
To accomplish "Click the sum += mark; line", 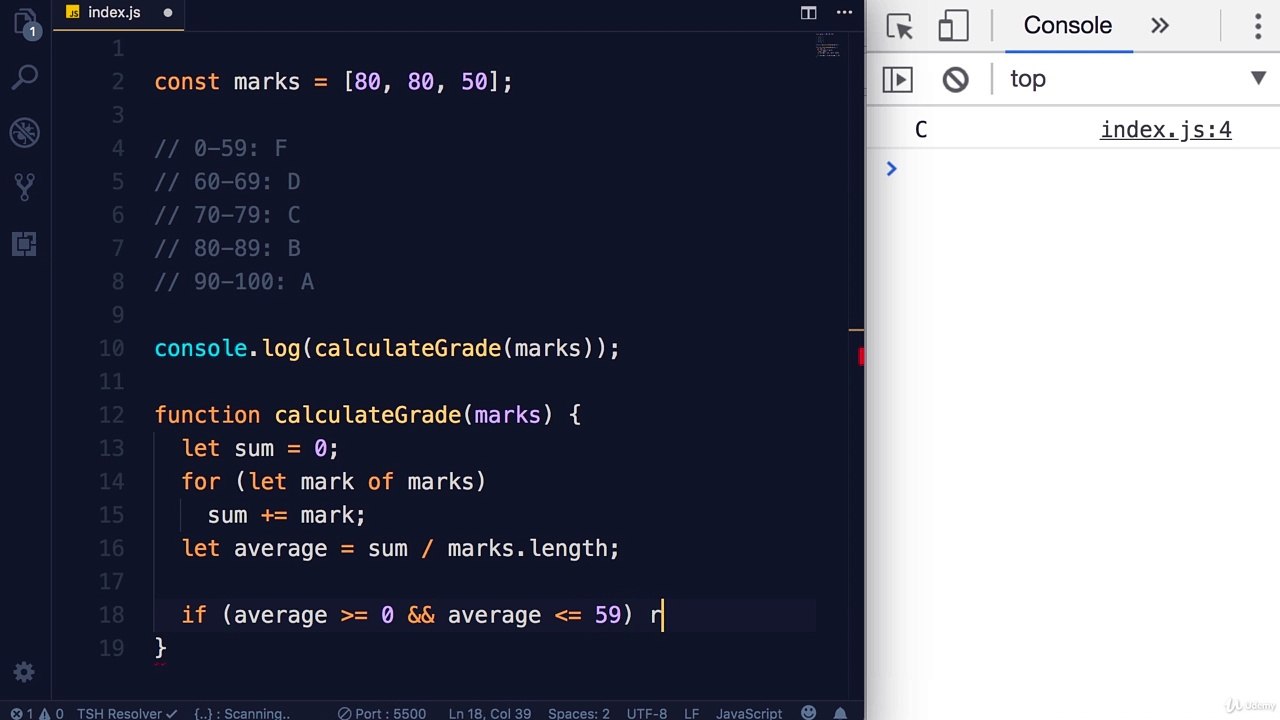I will click(x=287, y=515).
